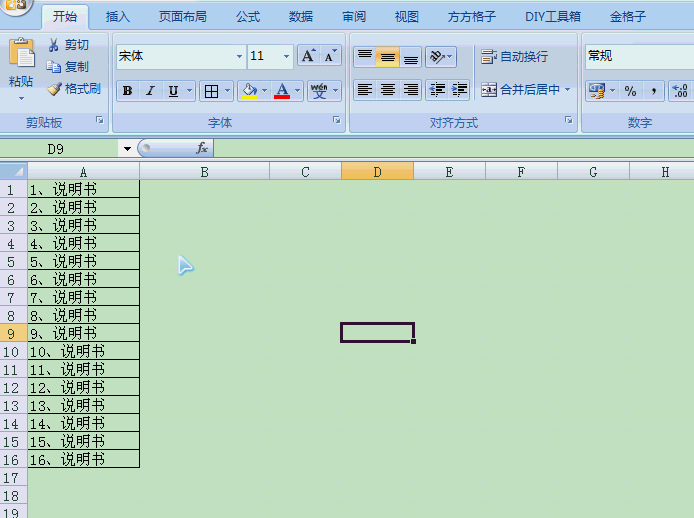Toggle the middle vertical align button
Image resolution: width=694 pixels, height=518 pixels.
pyautogui.click(x=387, y=57)
